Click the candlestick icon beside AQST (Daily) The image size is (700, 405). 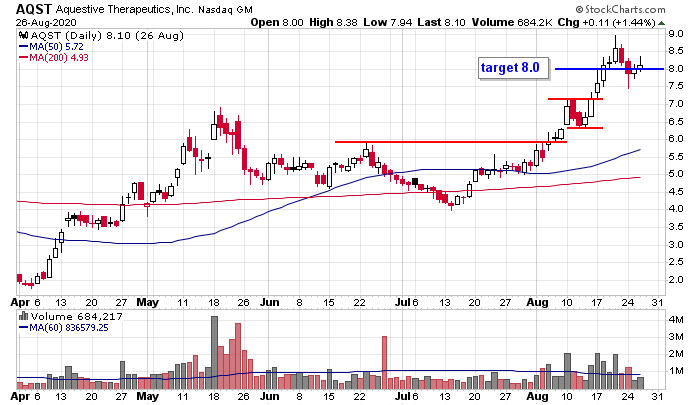click(x=24, y=36)
